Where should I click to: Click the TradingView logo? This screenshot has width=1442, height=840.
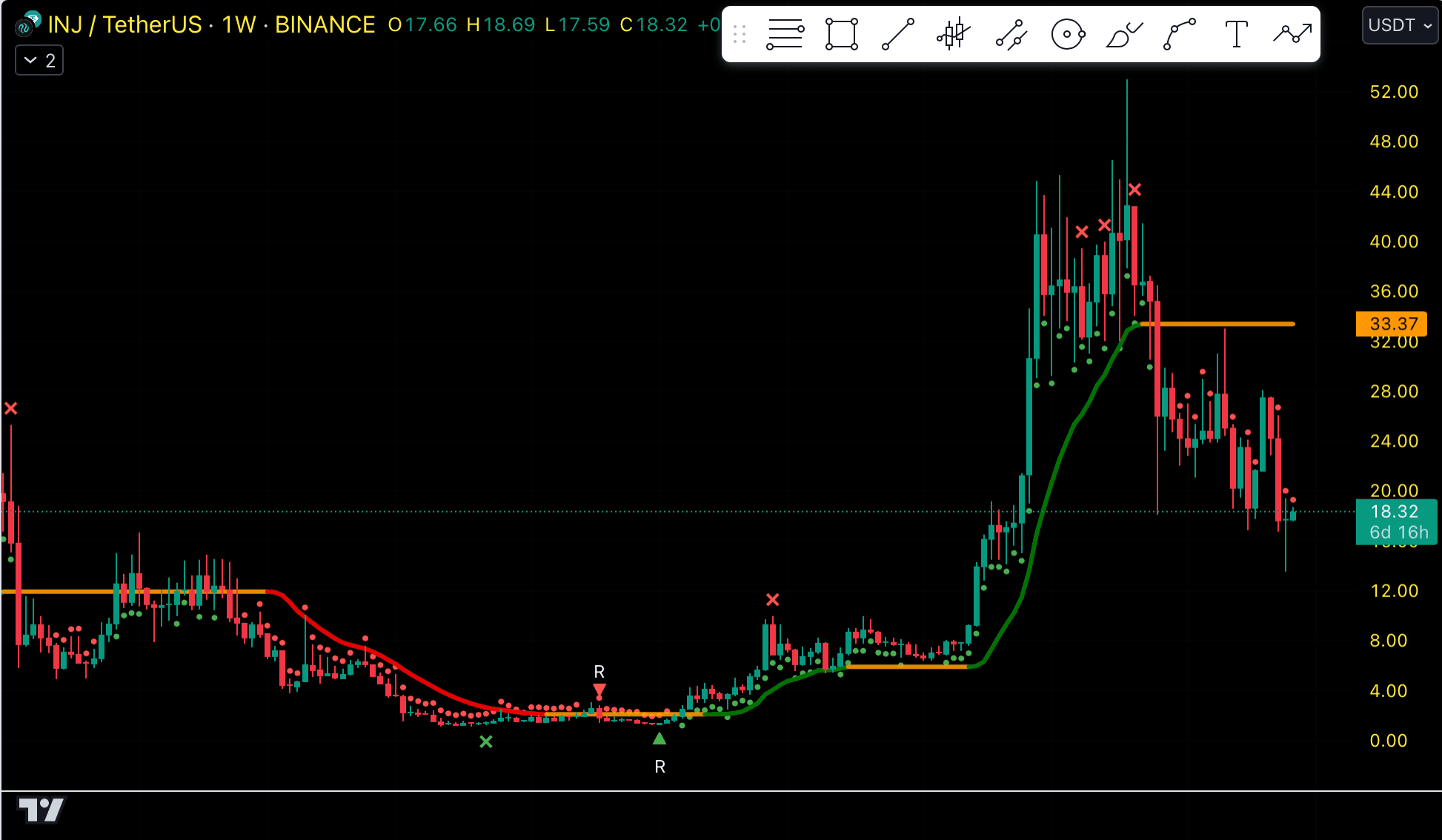pos(41,810)
